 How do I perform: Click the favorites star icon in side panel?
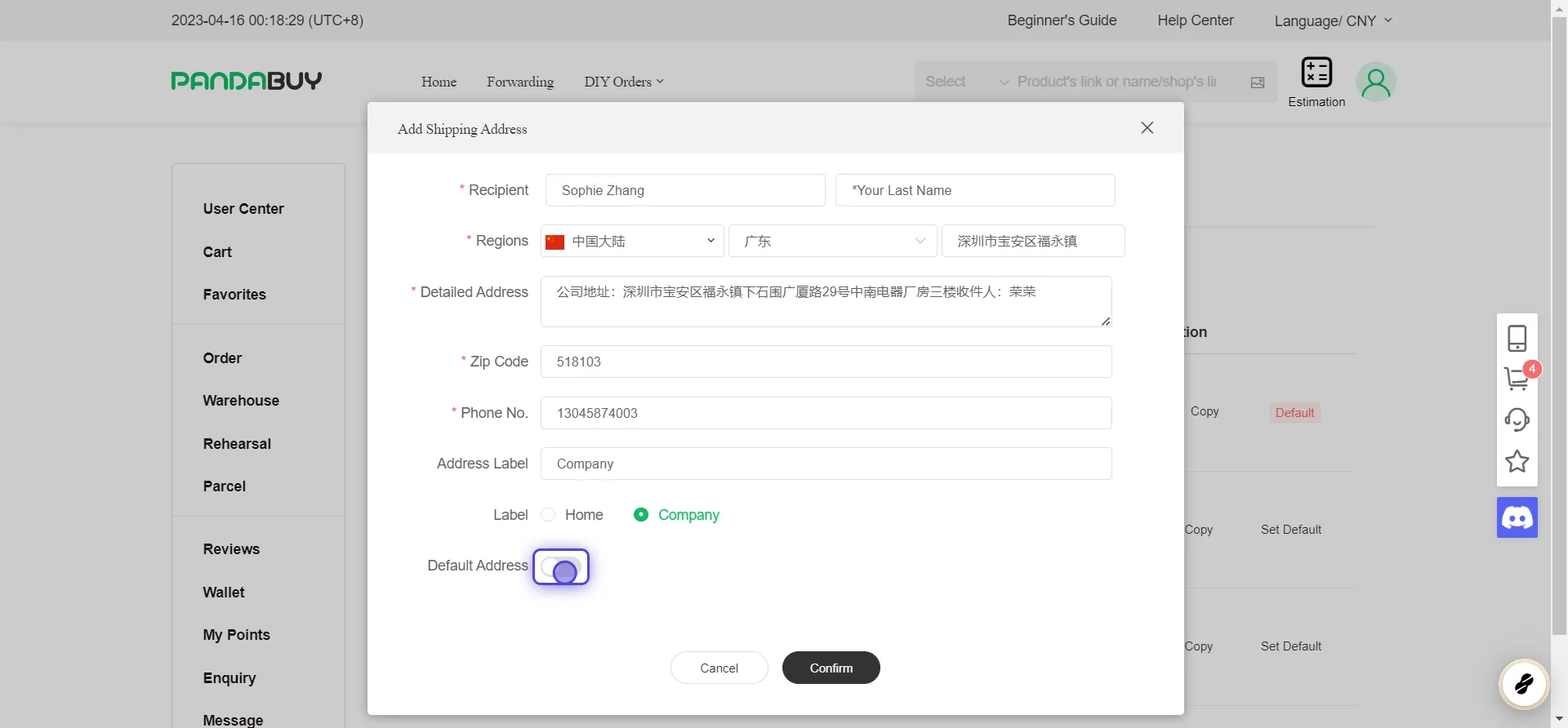1517,462
